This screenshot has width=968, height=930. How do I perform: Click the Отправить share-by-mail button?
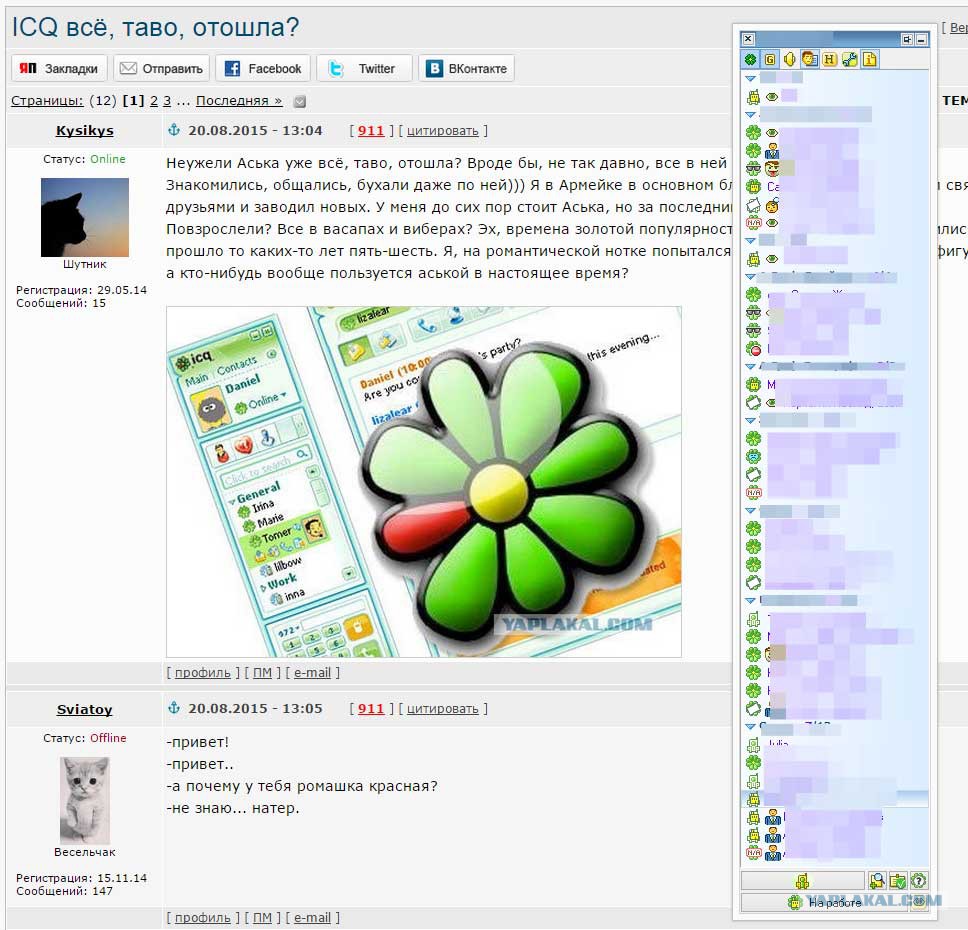coord(161,69)
